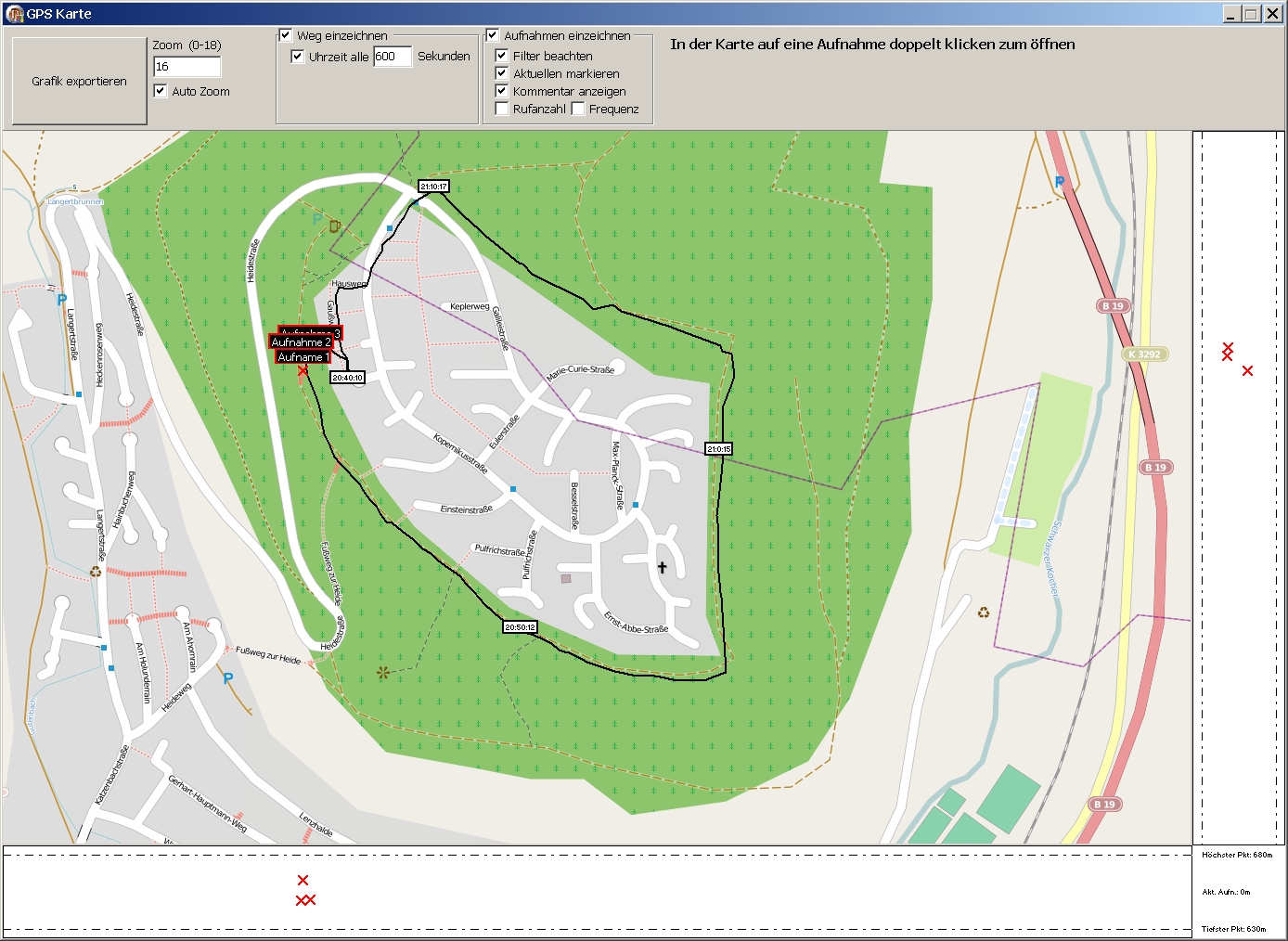The image size is (1288, 941).
Task: Open the Aufnahme 2 label on the map
Action: click(x=301, y=342)
